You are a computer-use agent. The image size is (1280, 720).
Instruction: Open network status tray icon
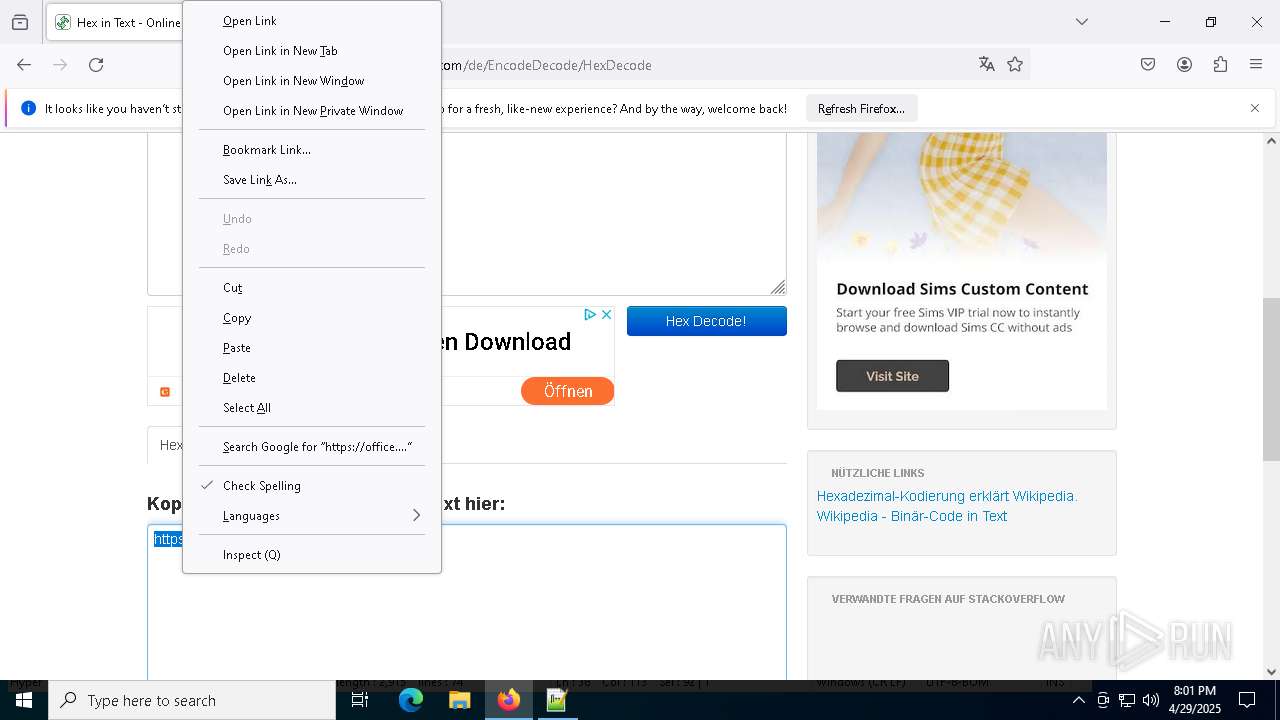[1127, 700]
